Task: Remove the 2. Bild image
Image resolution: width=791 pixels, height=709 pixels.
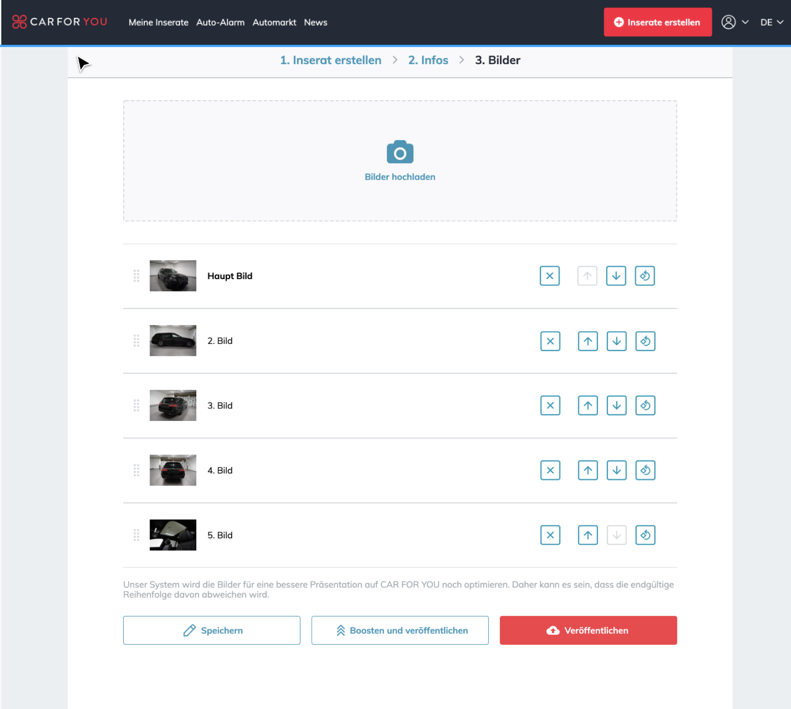Action: pos(550,341)
